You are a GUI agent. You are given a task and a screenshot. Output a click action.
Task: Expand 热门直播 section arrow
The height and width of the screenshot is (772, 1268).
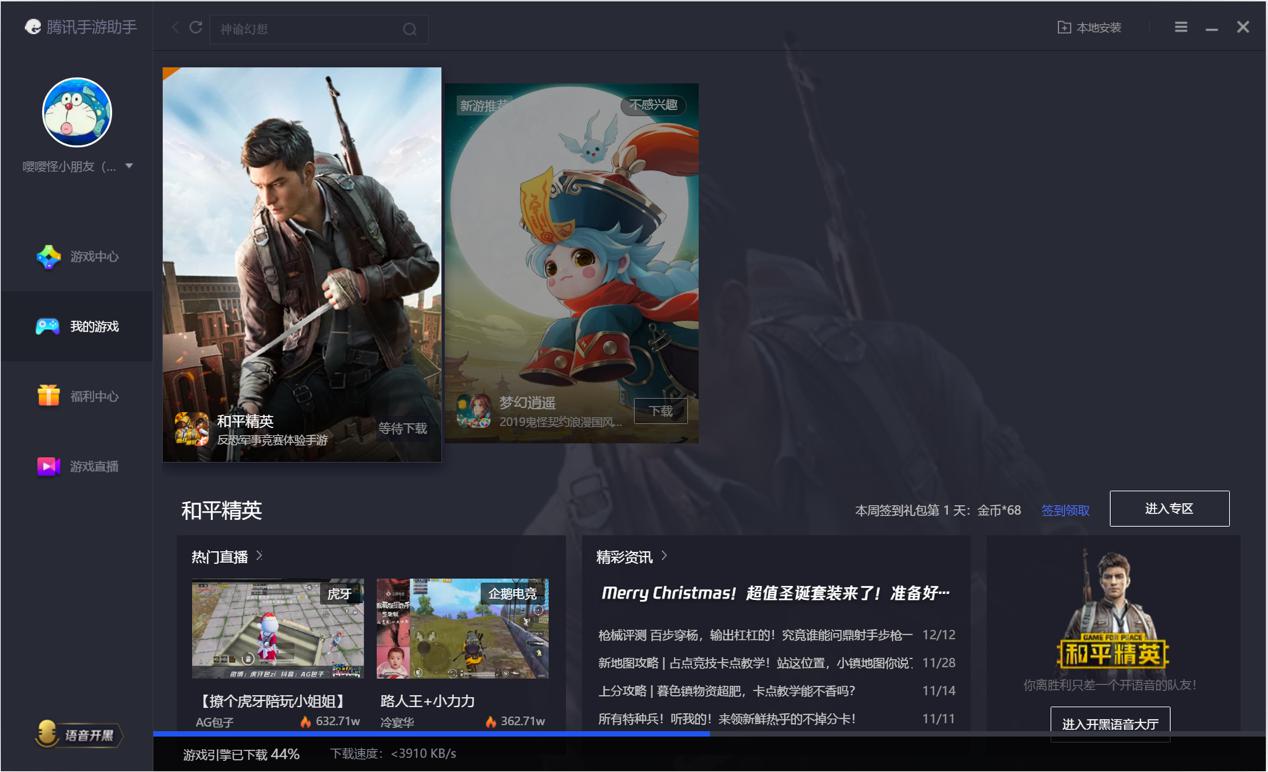(x=259, y=556)
